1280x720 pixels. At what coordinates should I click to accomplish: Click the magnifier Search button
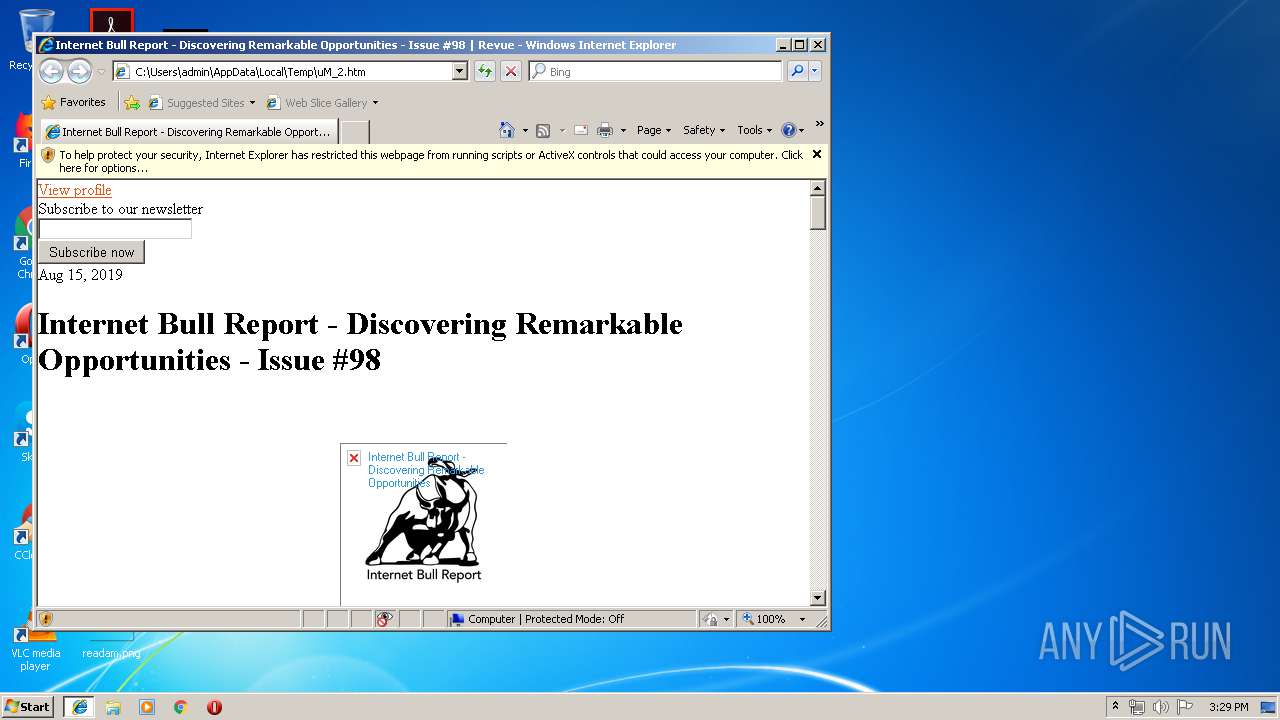[x=797, y=71]
